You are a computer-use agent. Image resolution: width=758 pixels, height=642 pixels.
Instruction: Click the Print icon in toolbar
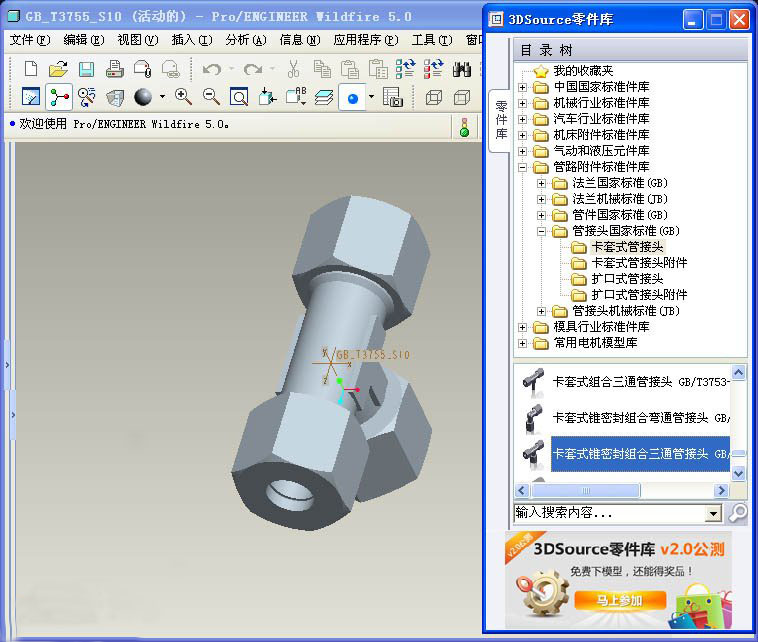click(x=114, y=69)
